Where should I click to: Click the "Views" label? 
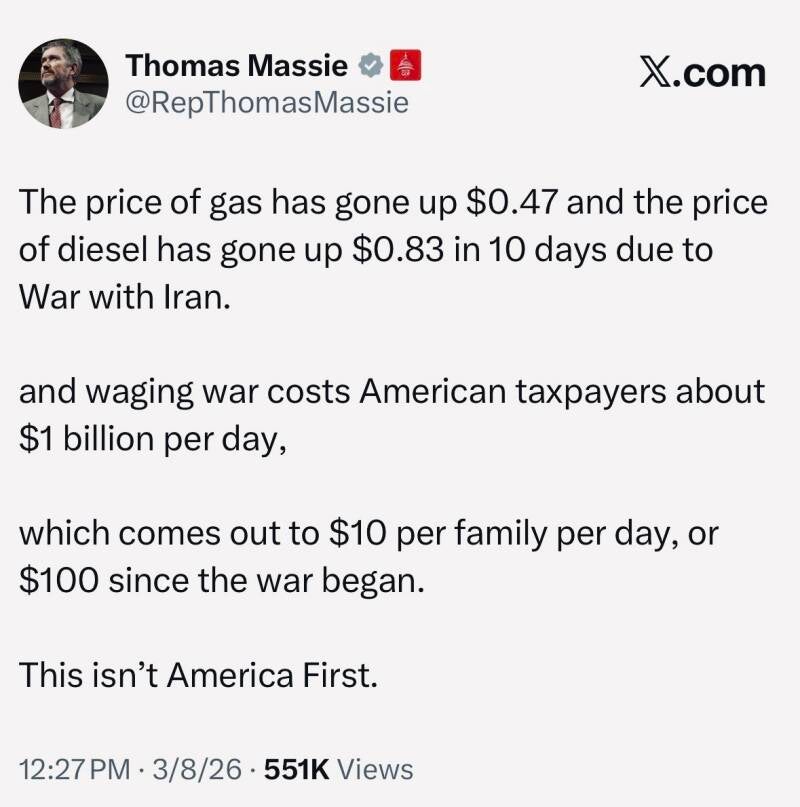click(375, 769)
